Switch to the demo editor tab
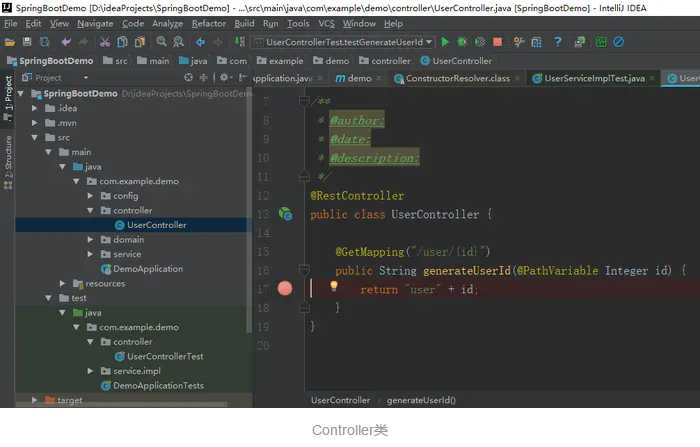 359,79
